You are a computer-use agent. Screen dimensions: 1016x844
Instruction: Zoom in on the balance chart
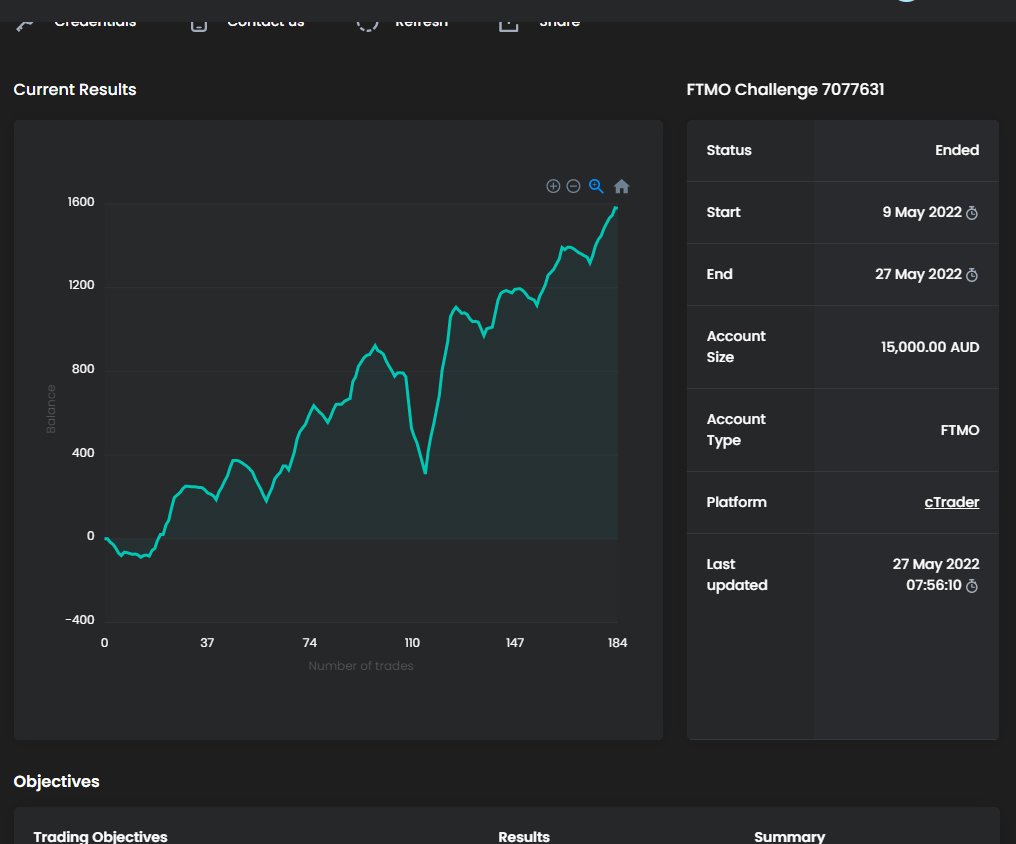click(553, 186)
